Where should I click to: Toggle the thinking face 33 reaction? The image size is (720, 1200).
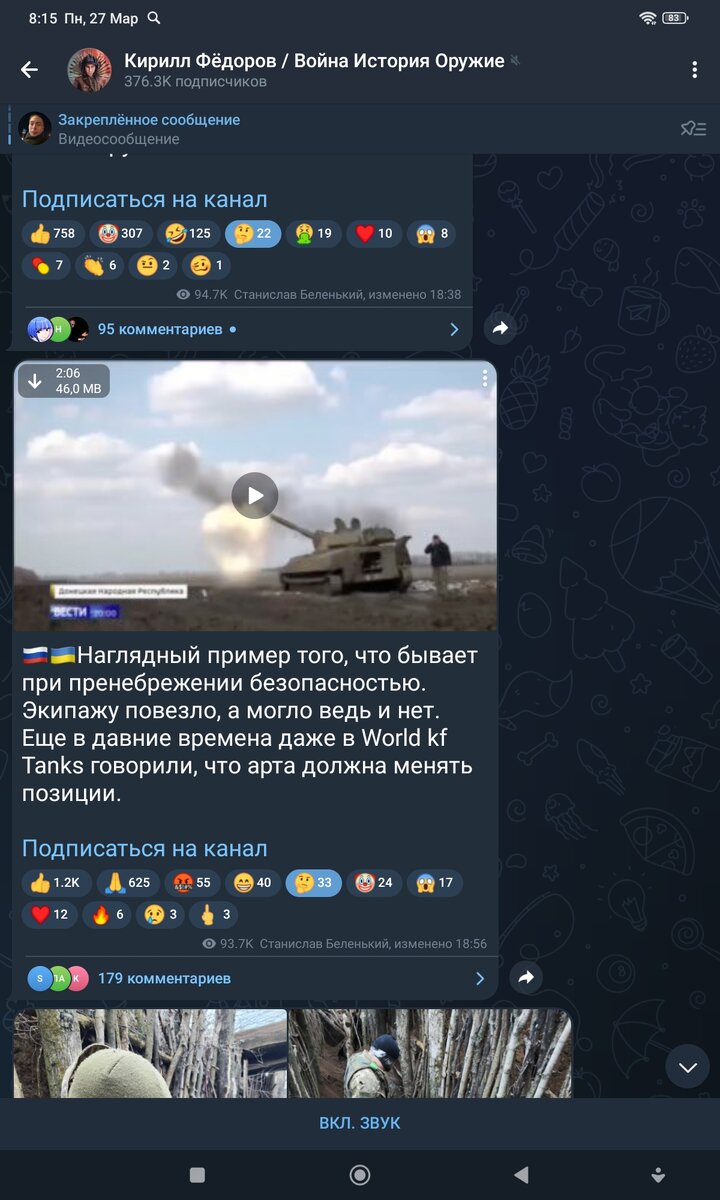pyautogui.click(x=313, y=883)
